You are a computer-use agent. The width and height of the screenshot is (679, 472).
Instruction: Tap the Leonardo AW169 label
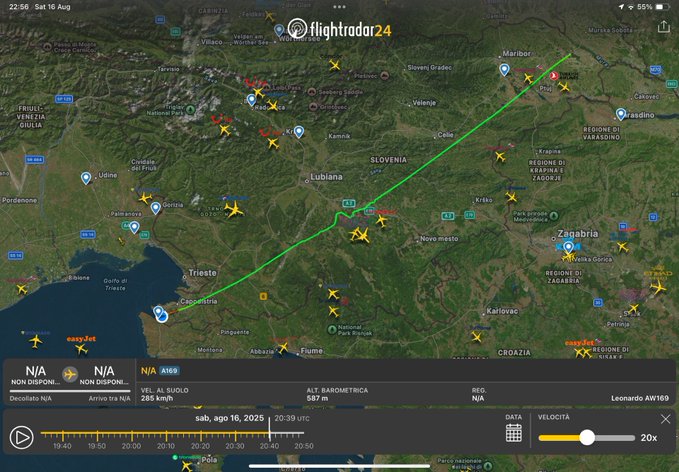[x=640, y=398]
